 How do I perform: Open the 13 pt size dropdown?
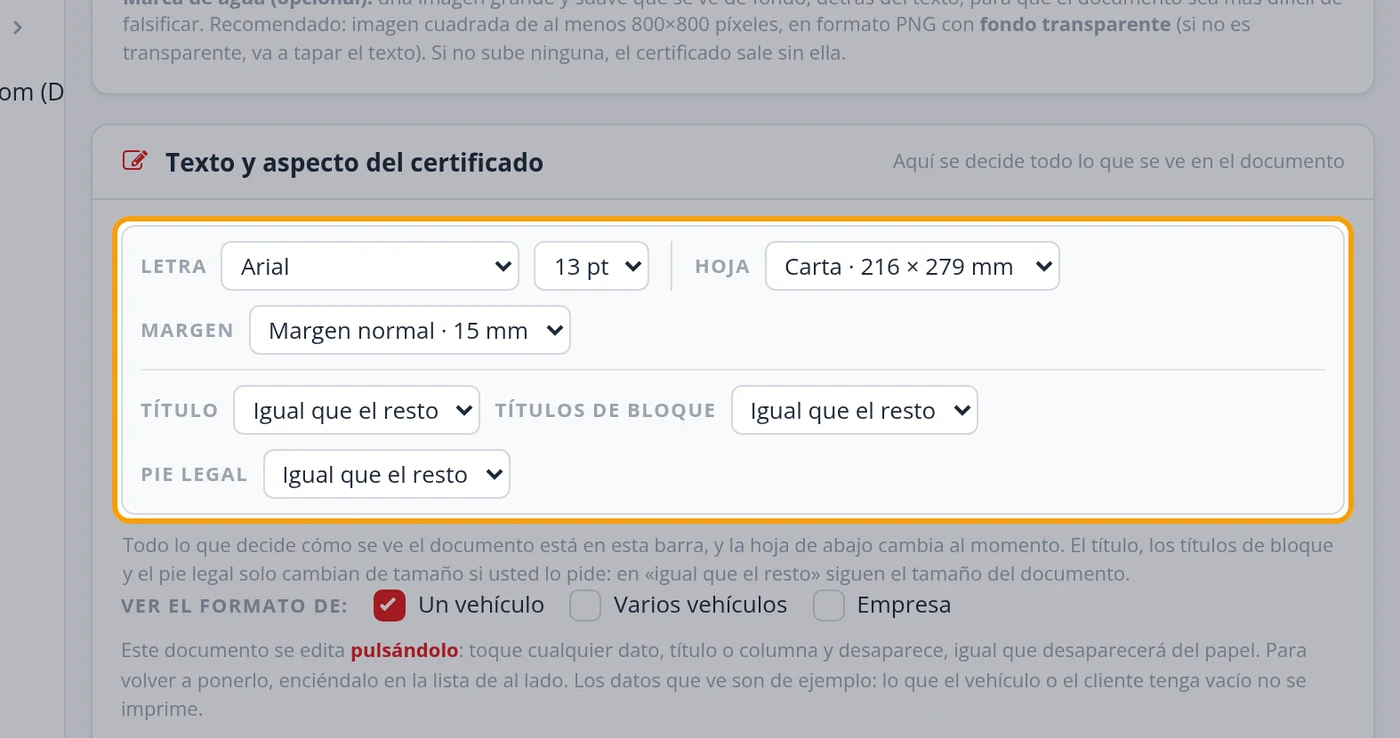pos(591,266)
